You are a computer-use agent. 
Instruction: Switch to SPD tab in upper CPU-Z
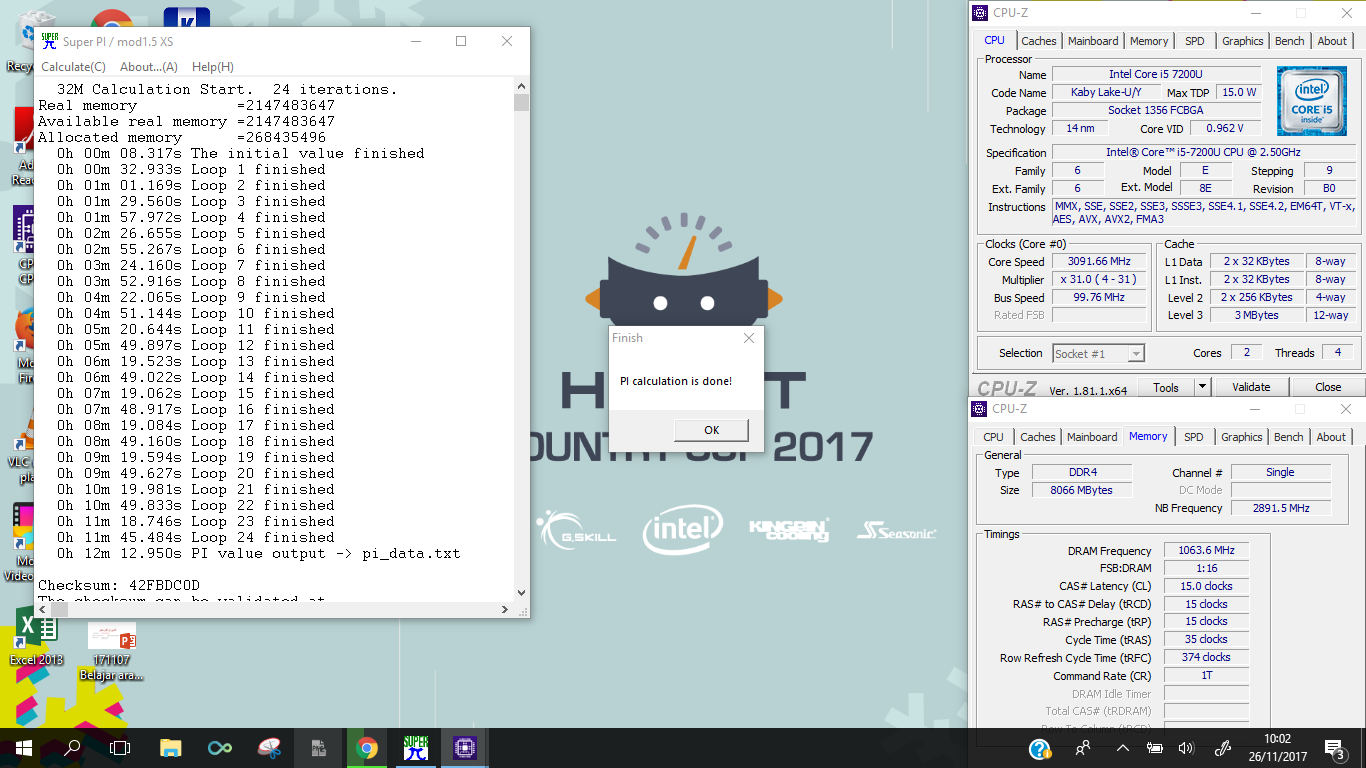(1195, 41)
